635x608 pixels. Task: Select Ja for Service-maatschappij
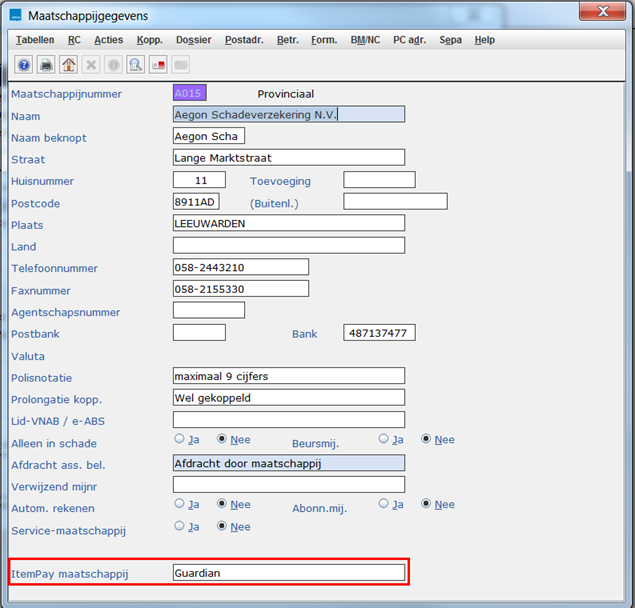point(180,526)
